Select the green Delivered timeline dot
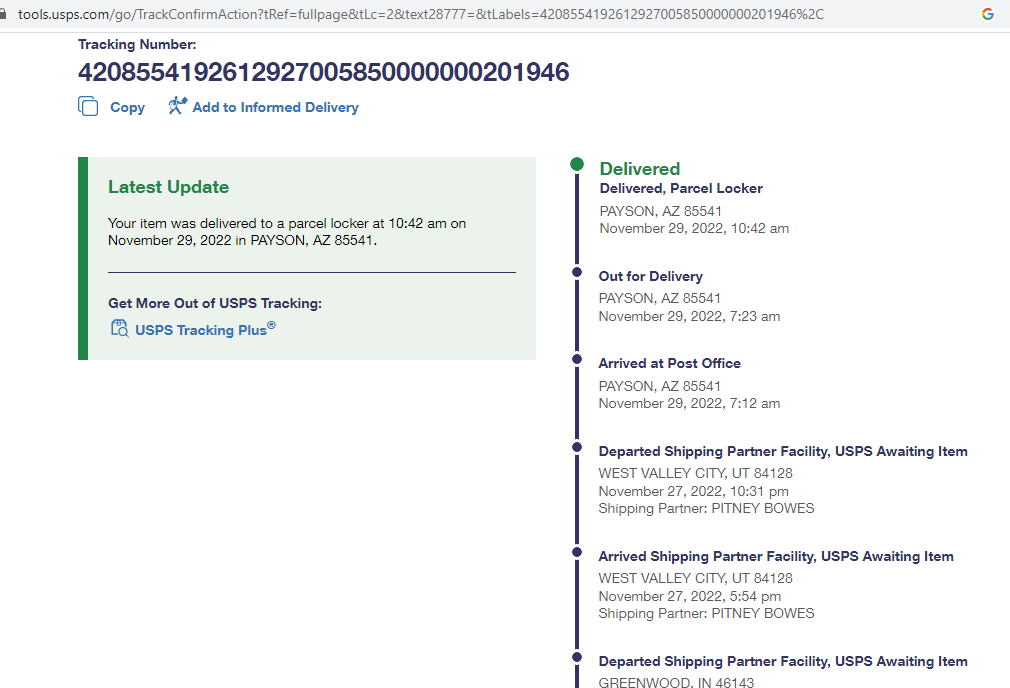Screen dimensions: 1010x688 point(577,165)
